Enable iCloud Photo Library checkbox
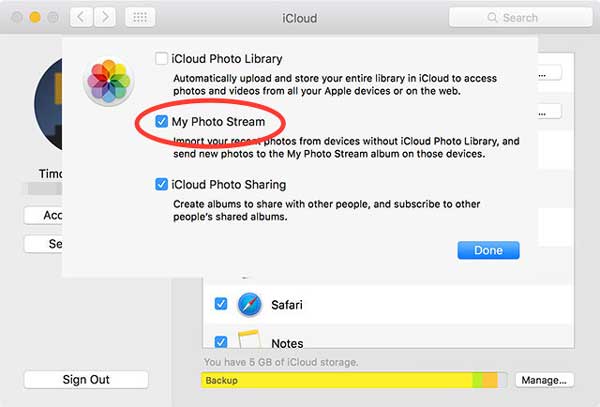The height and width of the screenshot is (407, 600). (x=162, y=59)
